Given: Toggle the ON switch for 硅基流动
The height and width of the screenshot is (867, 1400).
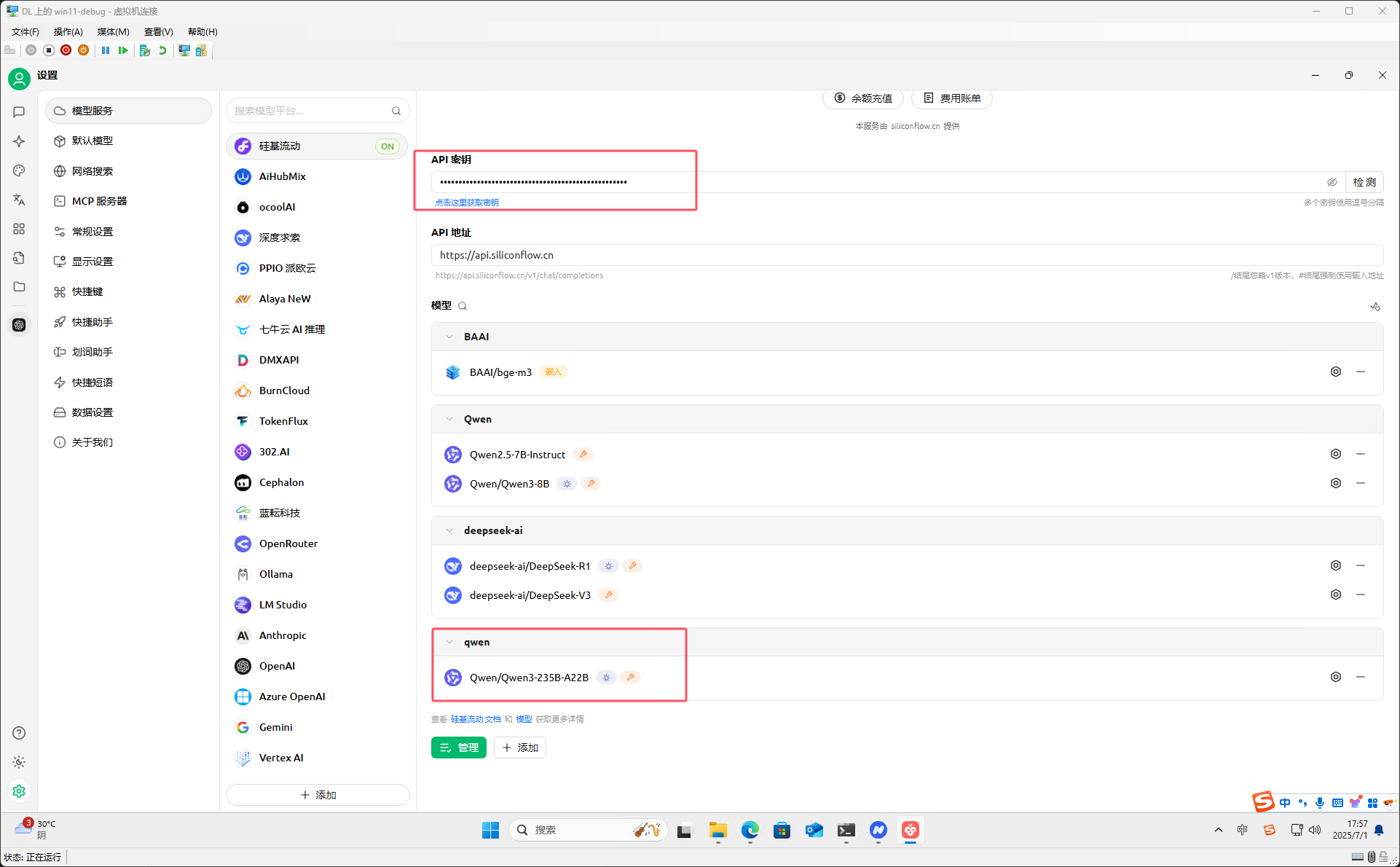Looking at the screenshot, I should click(387, 146).
